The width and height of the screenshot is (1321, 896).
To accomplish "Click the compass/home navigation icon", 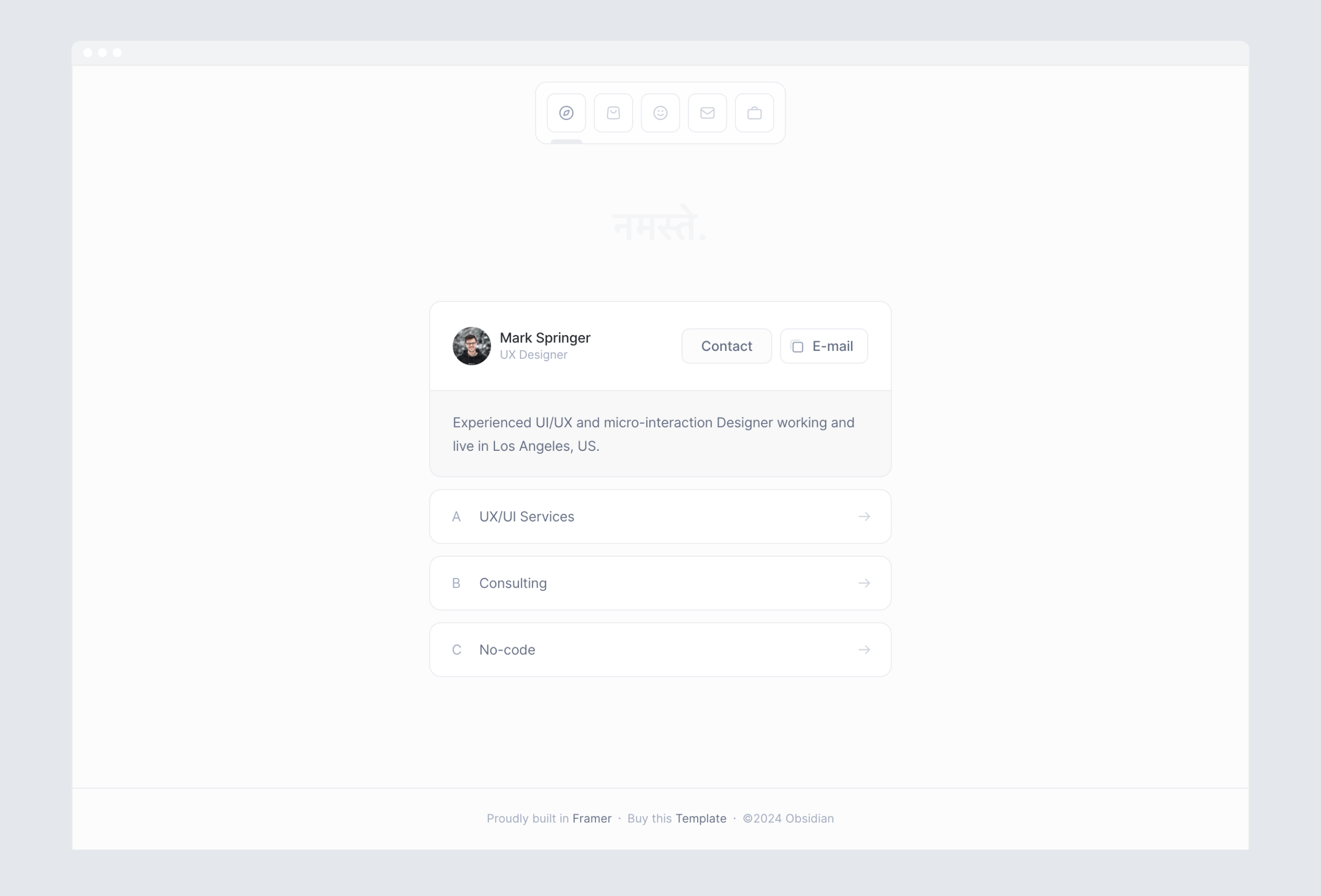I will 567,112.
